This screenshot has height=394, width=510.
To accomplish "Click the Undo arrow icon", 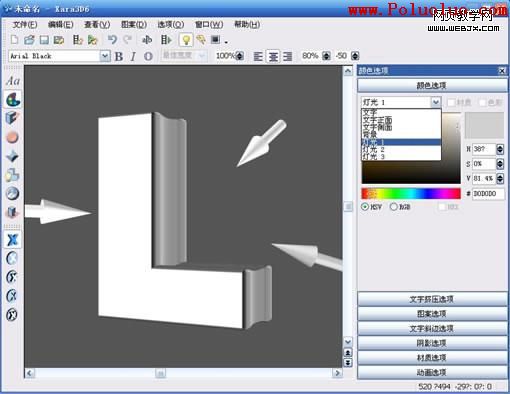I will tap(112, 40).
